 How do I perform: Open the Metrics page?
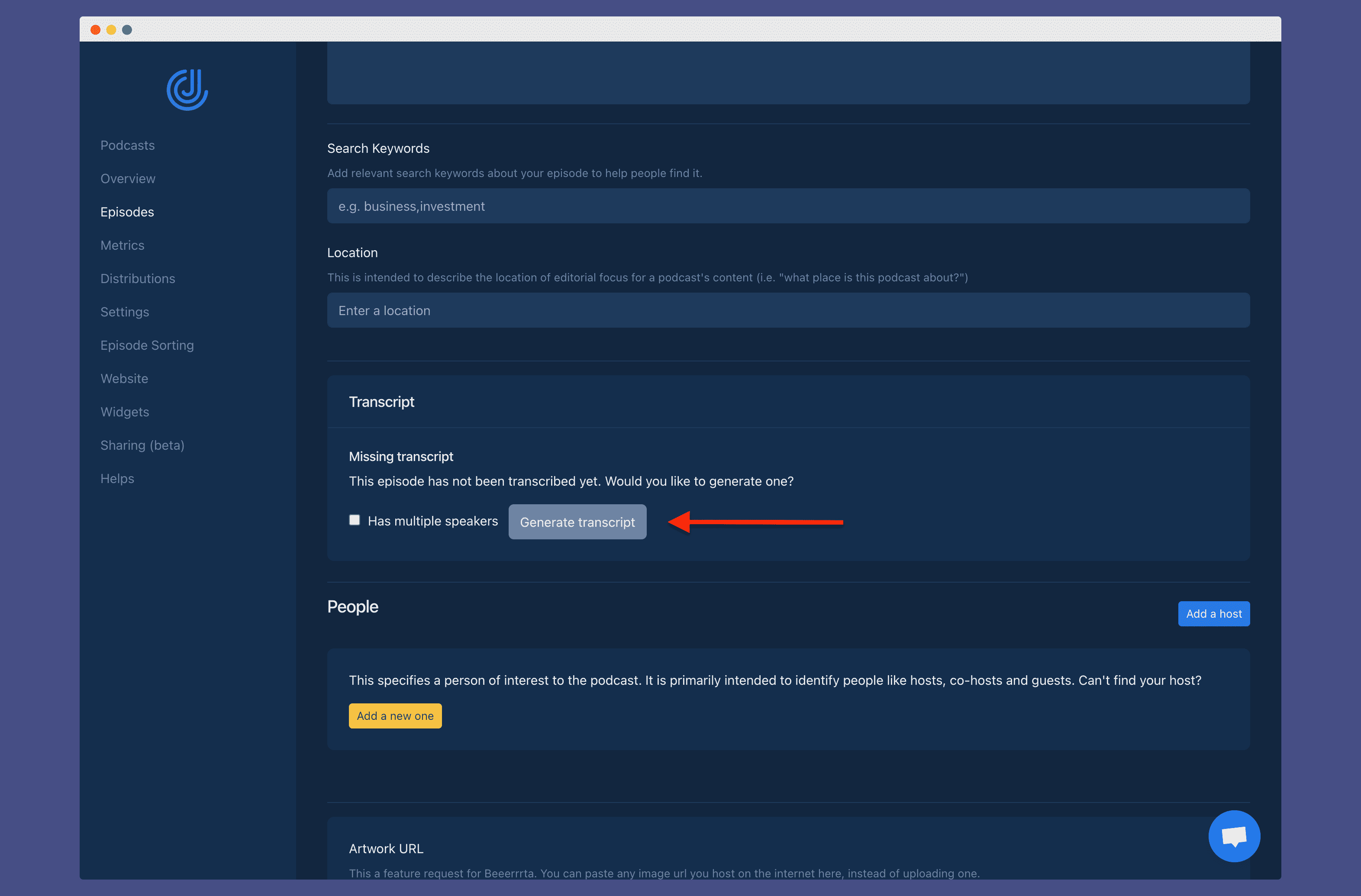click(x=123, y=245)
